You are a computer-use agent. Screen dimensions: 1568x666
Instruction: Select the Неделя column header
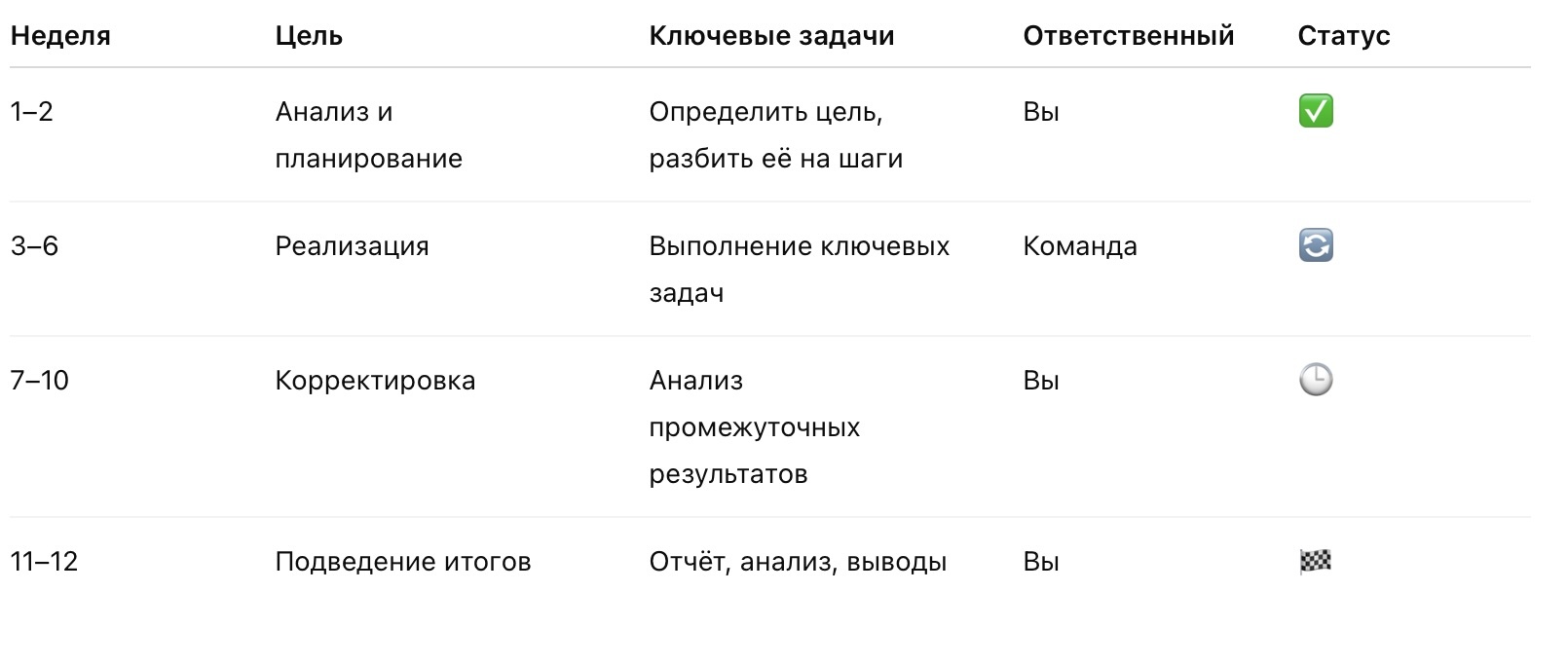60,36
